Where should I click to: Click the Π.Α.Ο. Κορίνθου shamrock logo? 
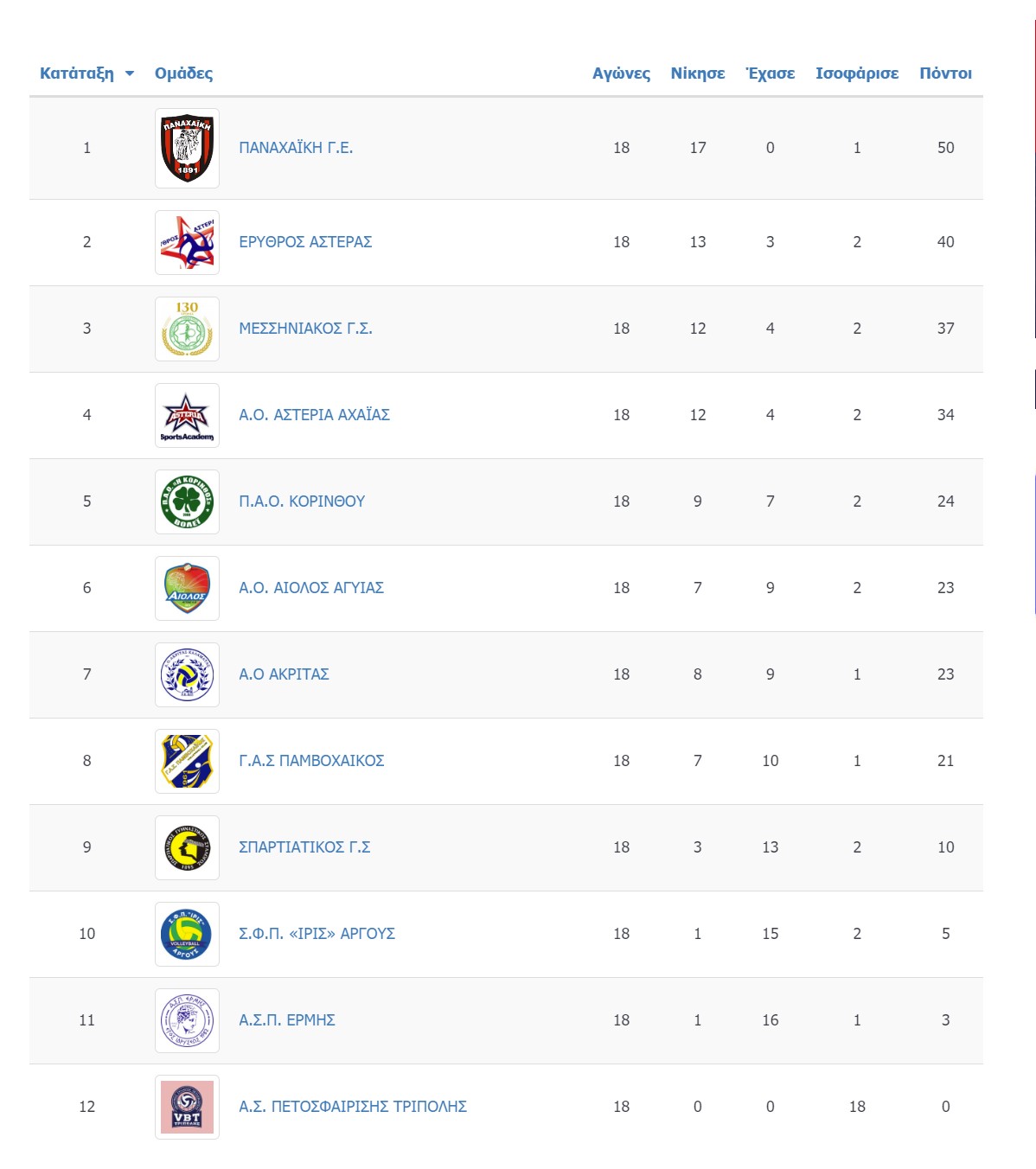tap(187, 501)
